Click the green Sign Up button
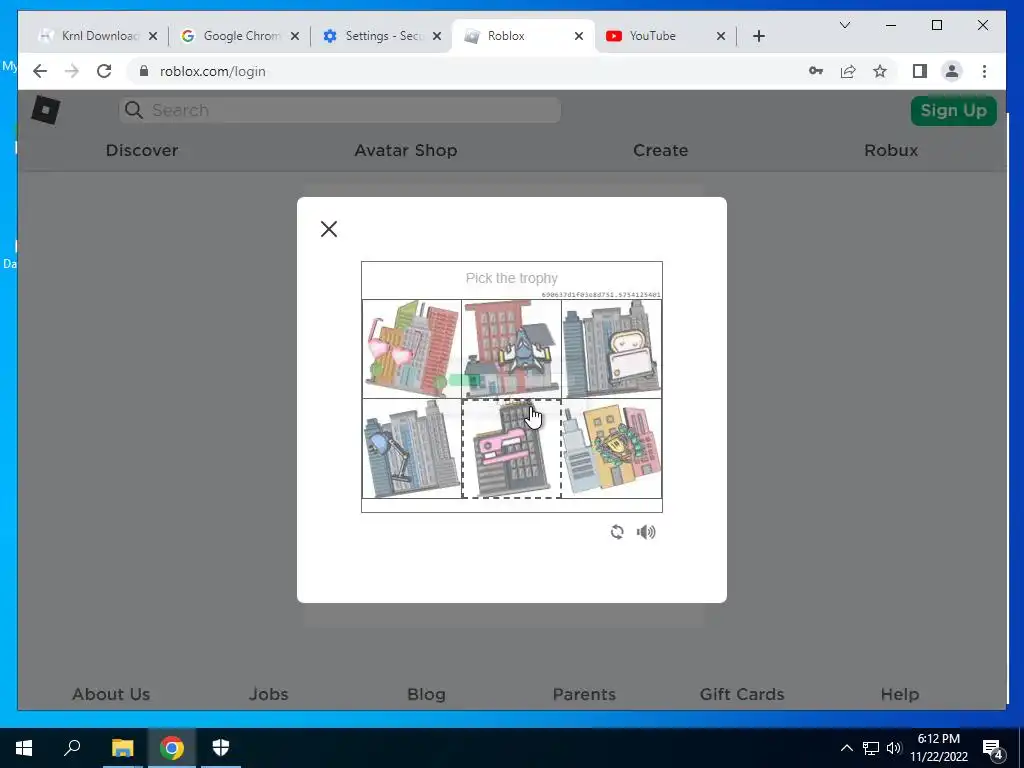The height and width of the screenshot is (768, 1024). (x=953, y=110)
